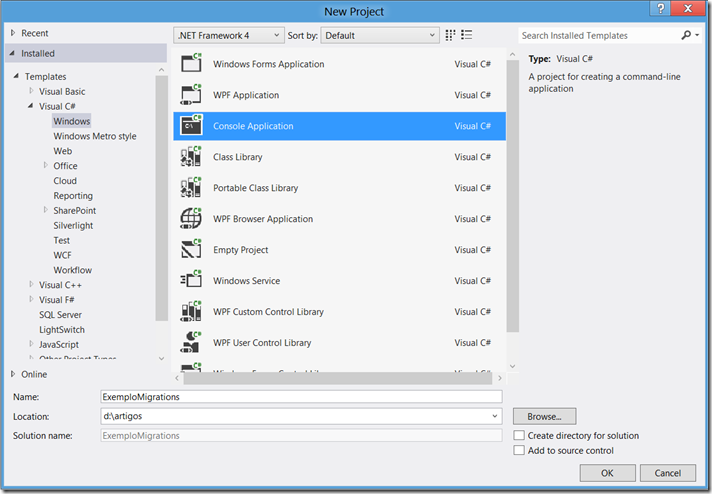Open the dialog help question mark
Viewport: 712px width, 494px height.
pos(661,8)
